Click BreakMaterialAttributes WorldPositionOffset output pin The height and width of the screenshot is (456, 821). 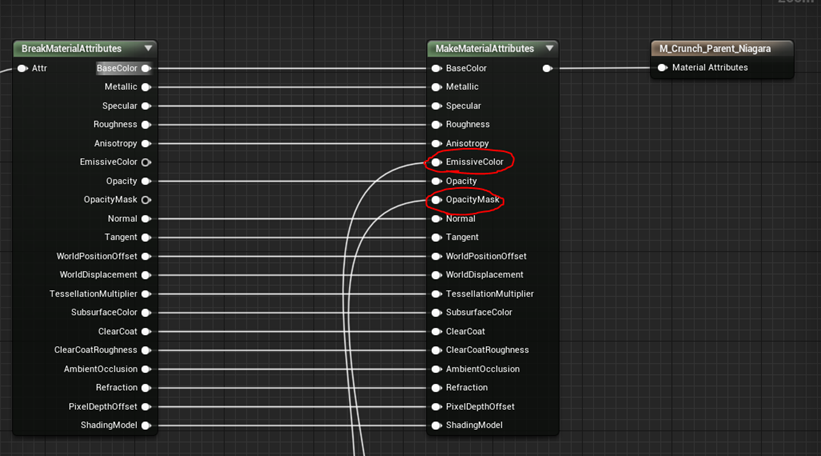[147, 256]
